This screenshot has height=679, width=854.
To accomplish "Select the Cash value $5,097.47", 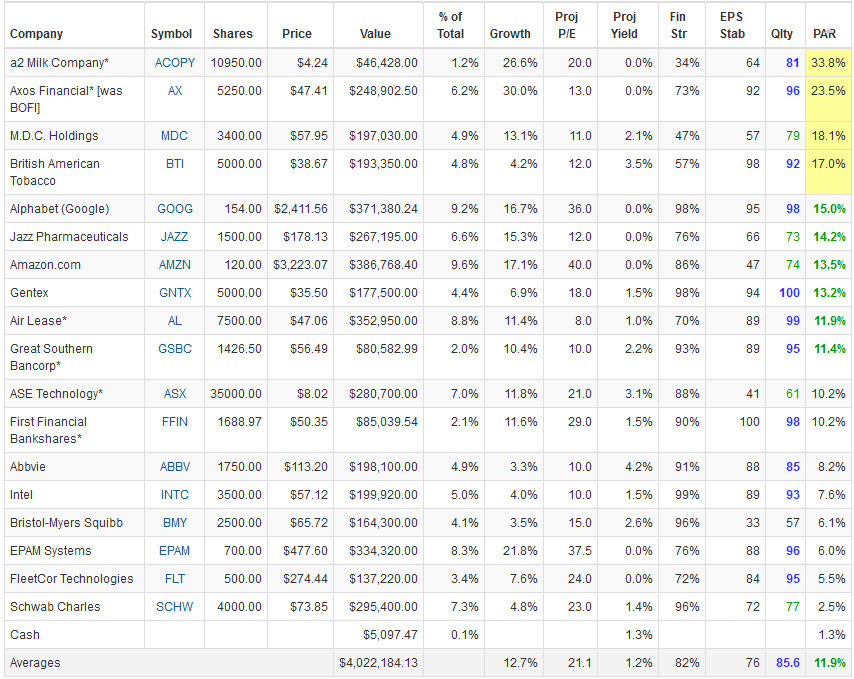I will coord(390,634).
